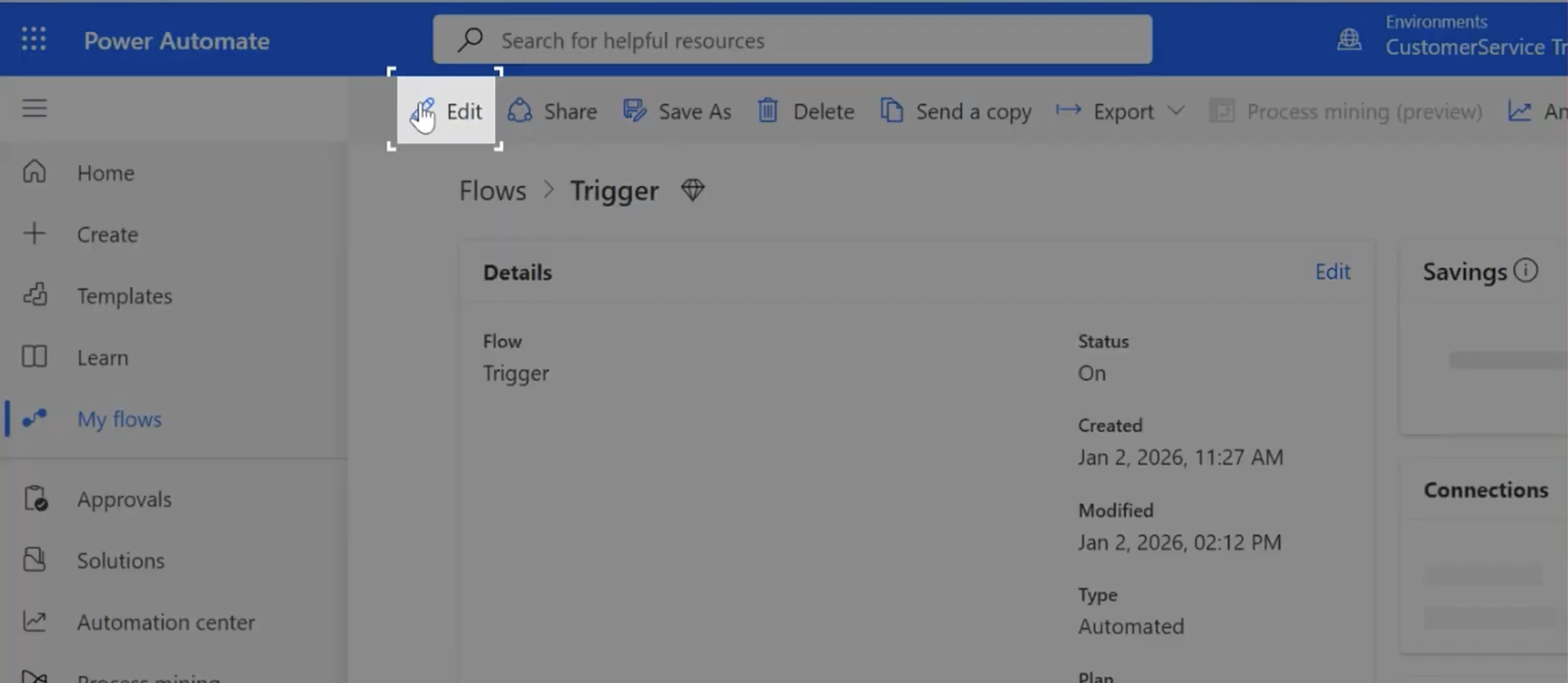Image resolution: width=1568 pixels, height=683 pixels.
Task: Click the Share icon in toolbar
Action: point(520,111)
